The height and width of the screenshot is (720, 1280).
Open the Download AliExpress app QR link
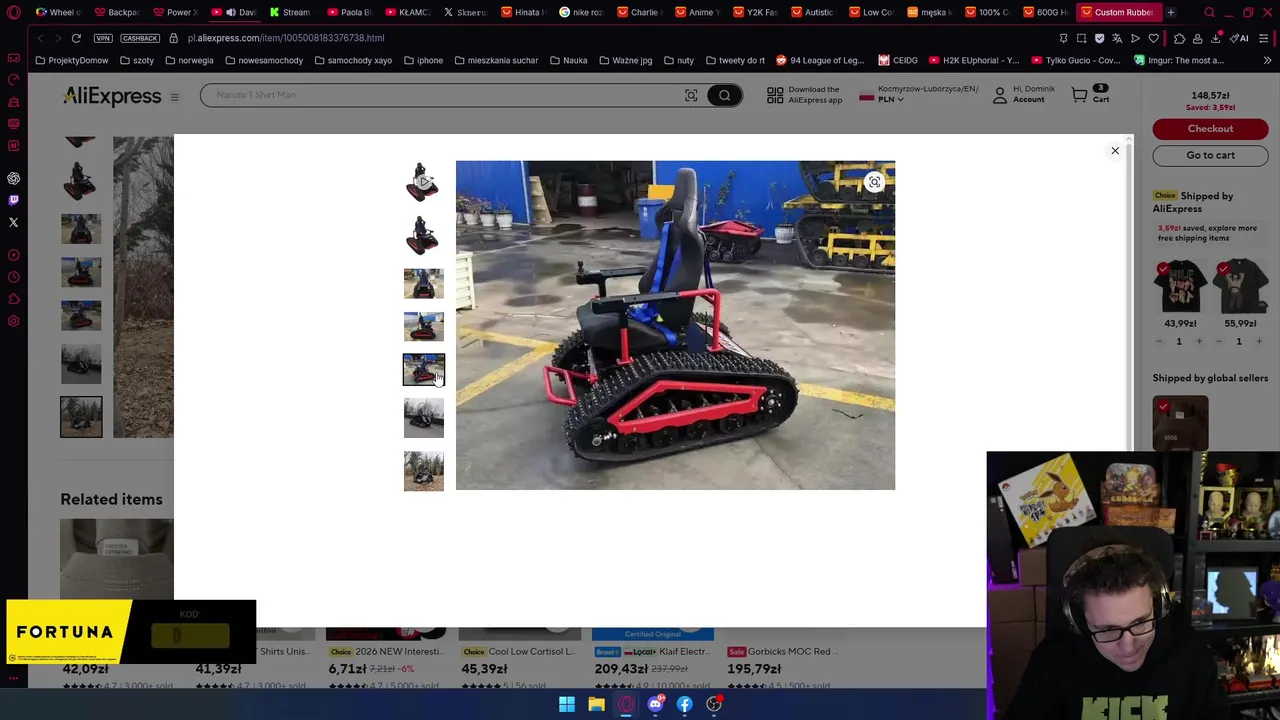[804, 95]
